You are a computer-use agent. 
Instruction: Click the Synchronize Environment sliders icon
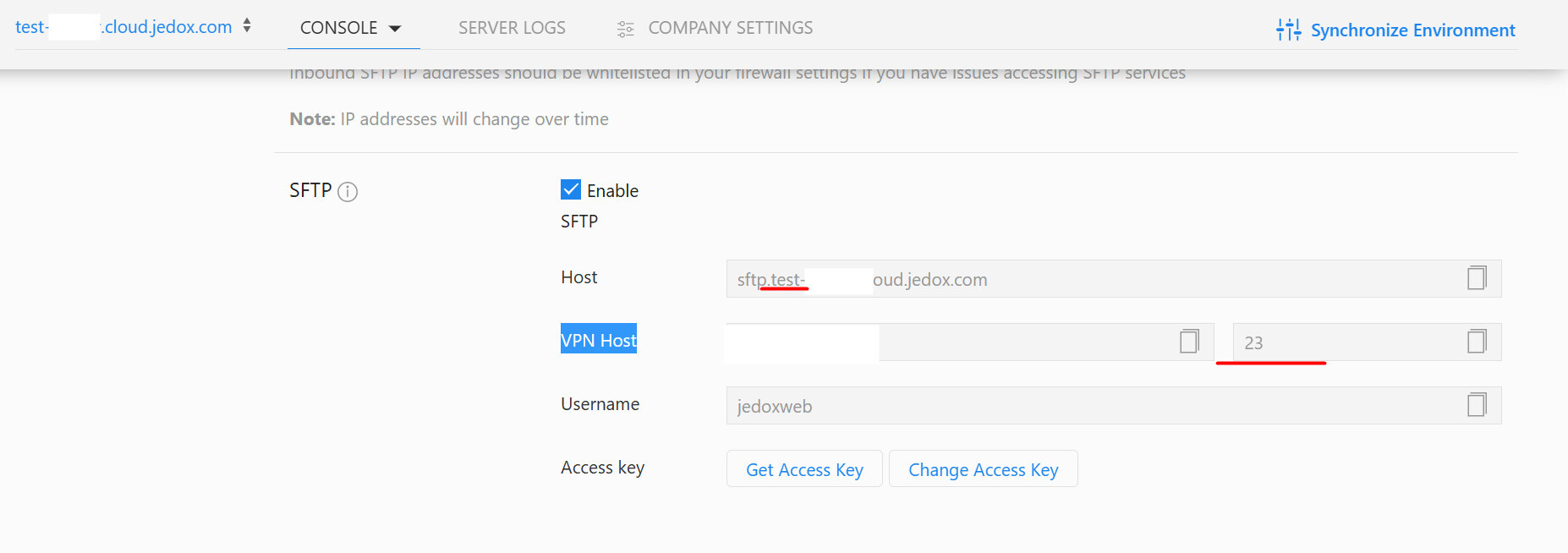[x=1288, y=30]
